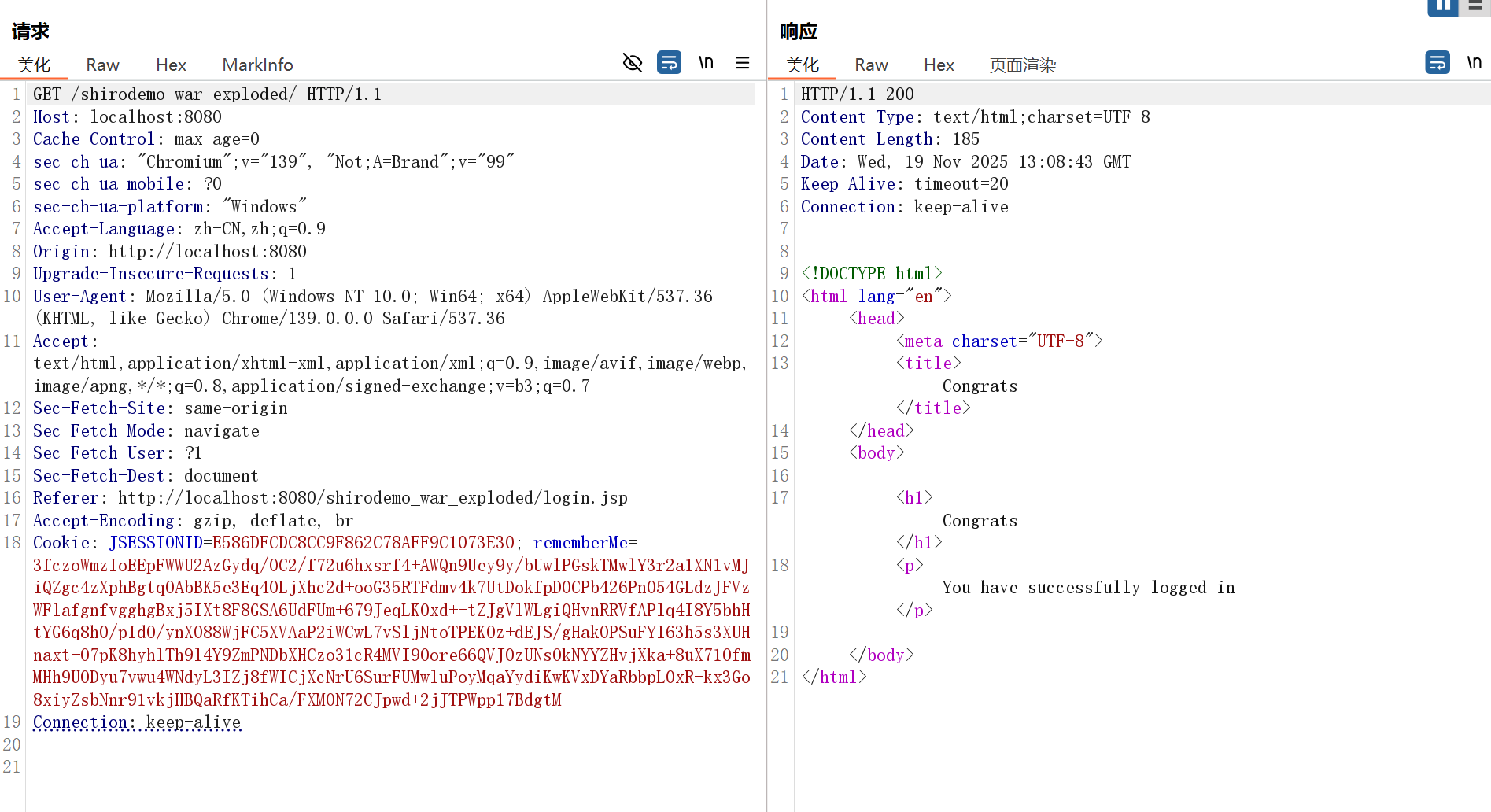Switch to side-by-side layout view
Image resolution: width=1491 pixels, height=812 pixels.
point(1442,6)
